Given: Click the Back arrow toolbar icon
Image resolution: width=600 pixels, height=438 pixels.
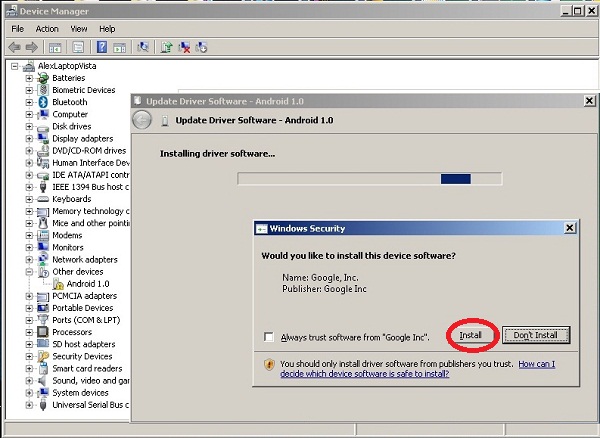Looking at the screenshot, I should (x=15, y=47).
